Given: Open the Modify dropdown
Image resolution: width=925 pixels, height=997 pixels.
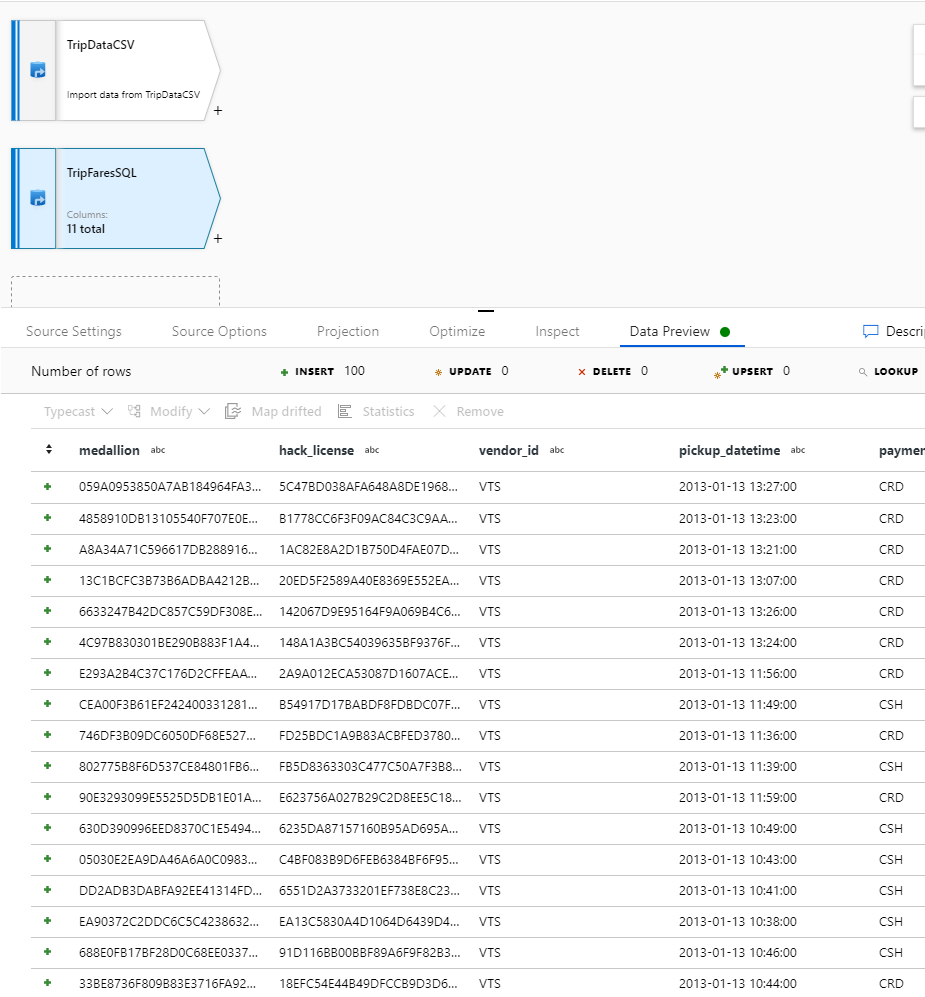Looking at the screenshot, I should (167, 411).
